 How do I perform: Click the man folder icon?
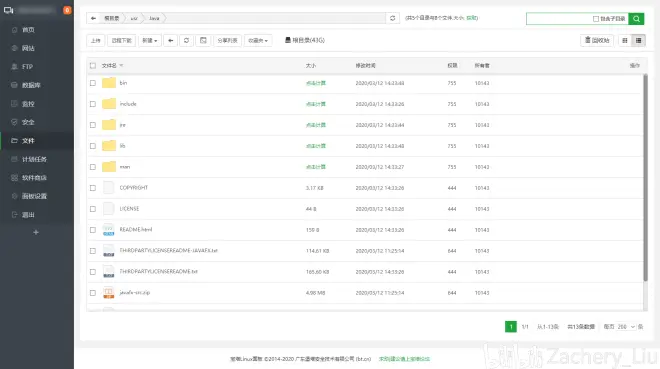(x=109, y=167)
